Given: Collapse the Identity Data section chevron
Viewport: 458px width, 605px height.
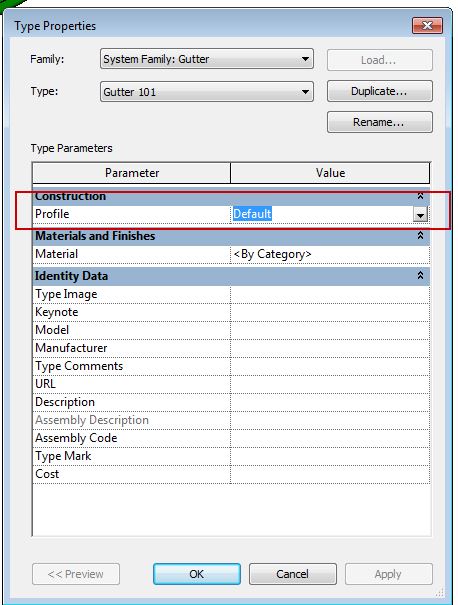Looking at the screenshot, I should (x=420, y=275).
